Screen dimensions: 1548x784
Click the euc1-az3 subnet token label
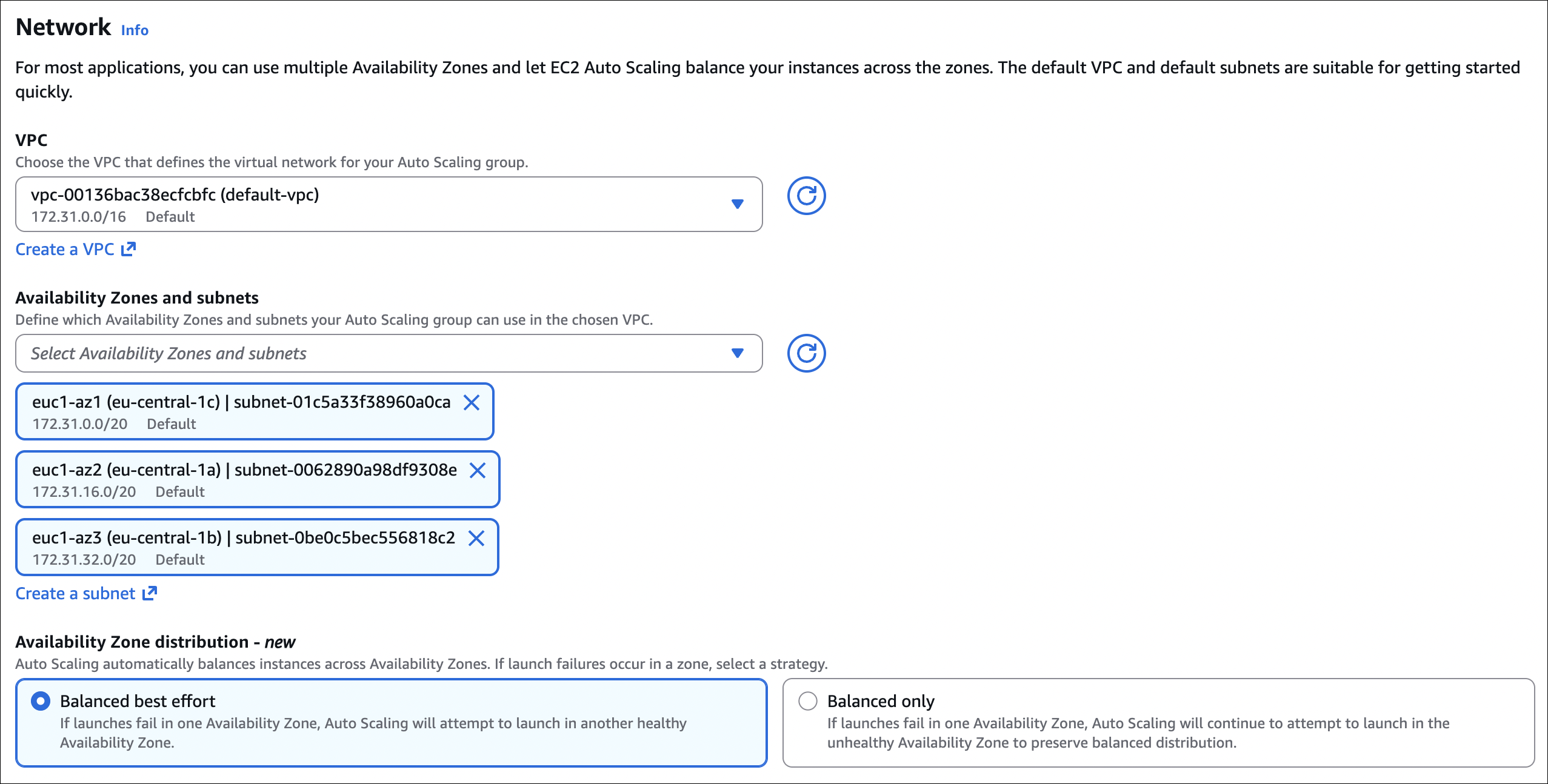243,538
